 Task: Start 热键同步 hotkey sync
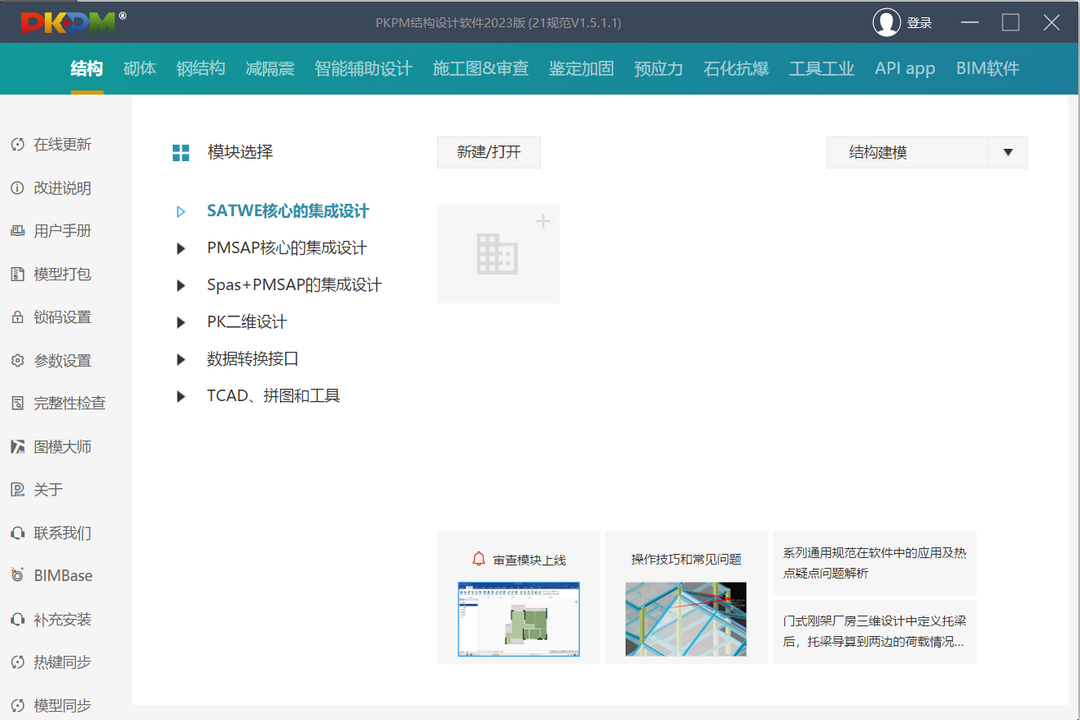coord(60,661)
